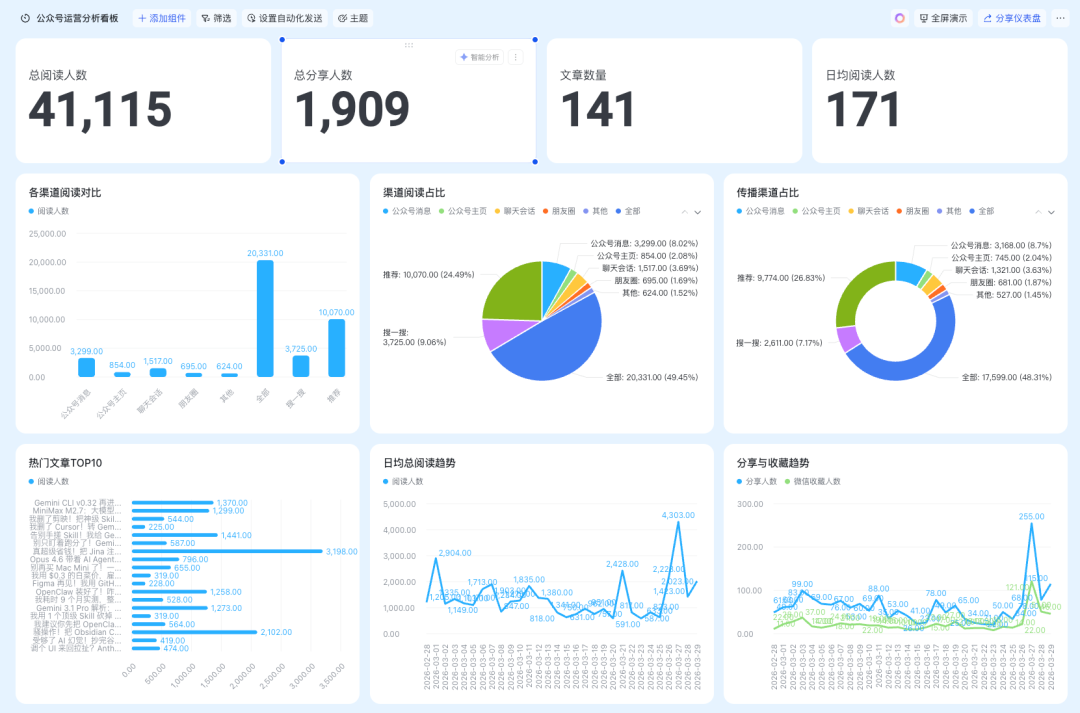
Task: Open the 主题 theme menu
Action: 353,19
